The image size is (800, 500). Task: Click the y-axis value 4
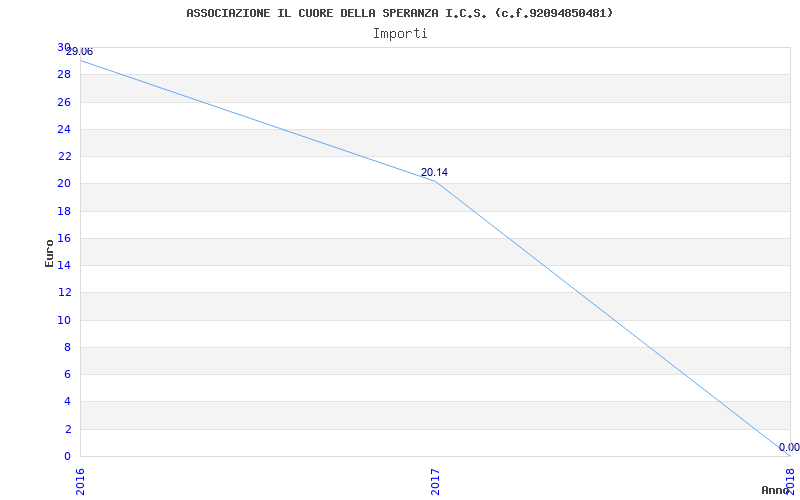point(68,402)
